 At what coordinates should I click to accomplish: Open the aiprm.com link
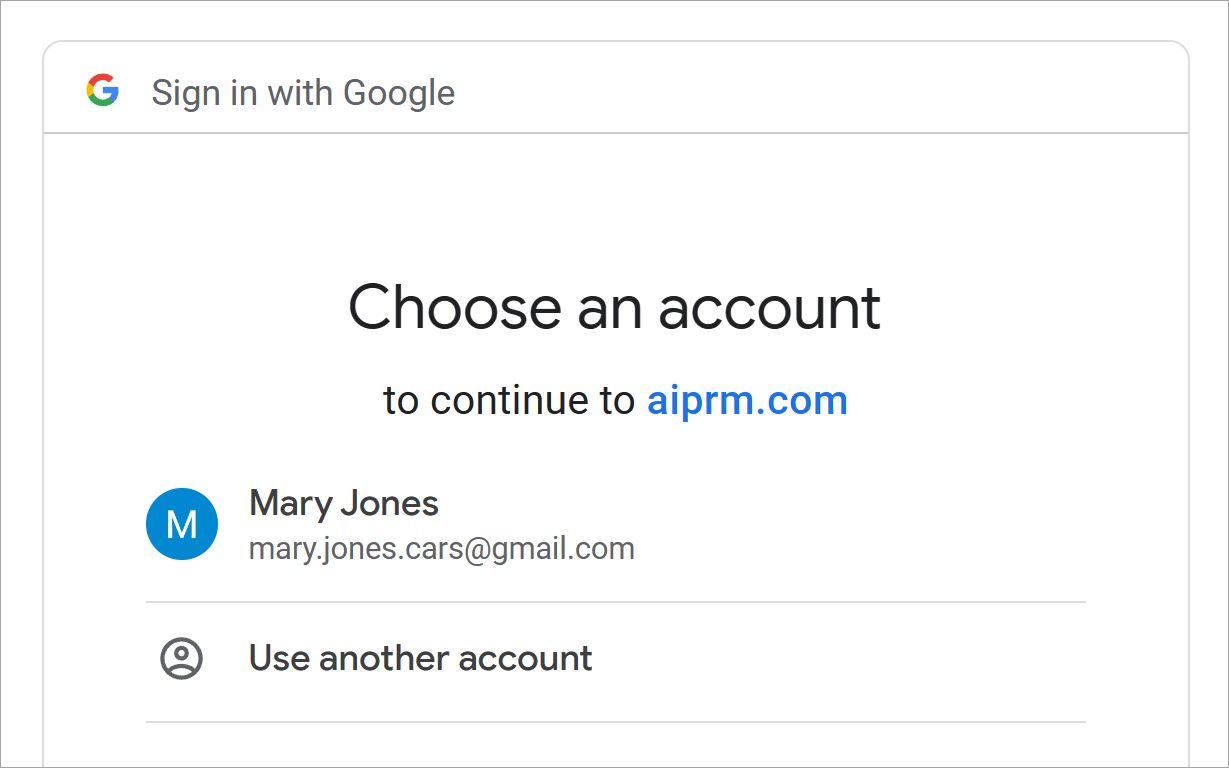(747, 401)
